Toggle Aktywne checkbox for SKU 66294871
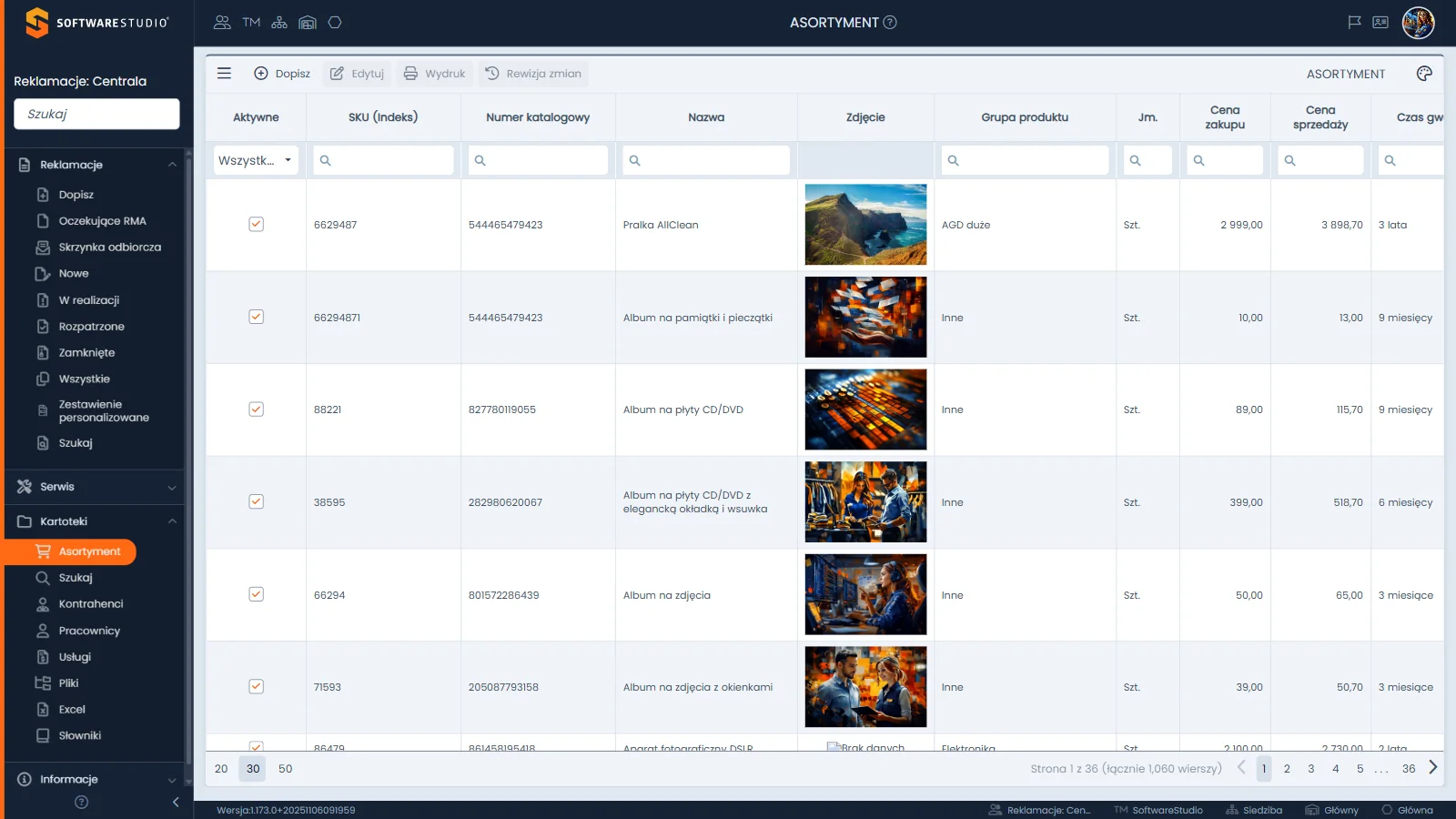The height and width of the screenshot is (819, 1456). pyautogui.click(x=257, y=317)
